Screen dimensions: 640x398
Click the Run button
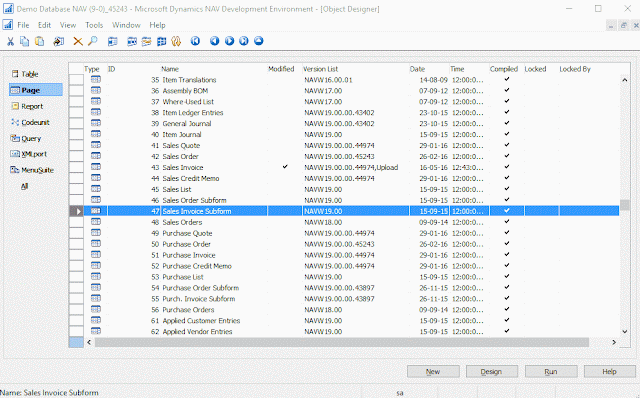[551, 371]
